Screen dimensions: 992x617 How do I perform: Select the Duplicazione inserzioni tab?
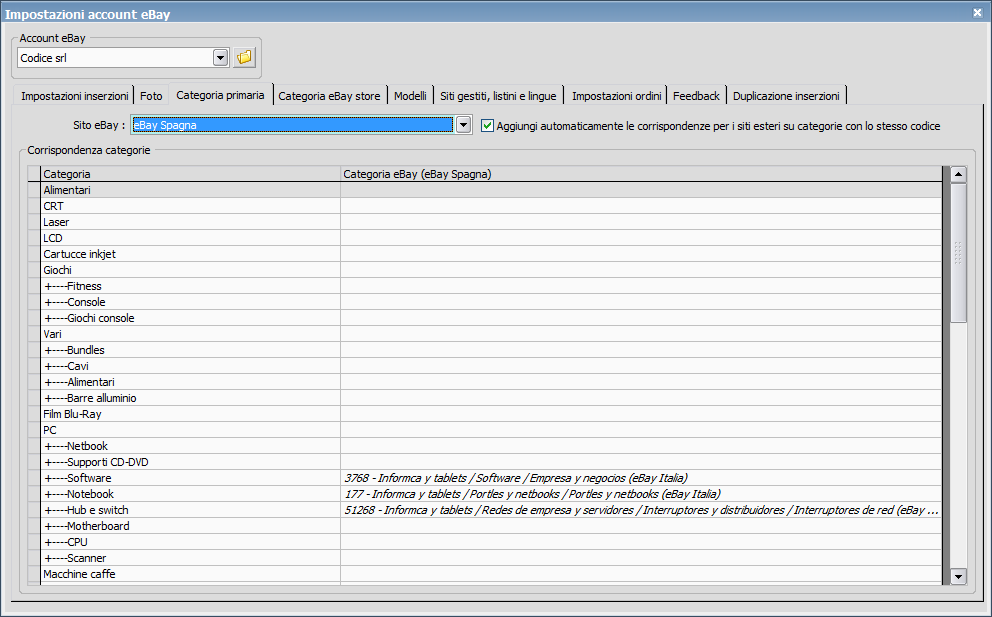tap(786, 96)
